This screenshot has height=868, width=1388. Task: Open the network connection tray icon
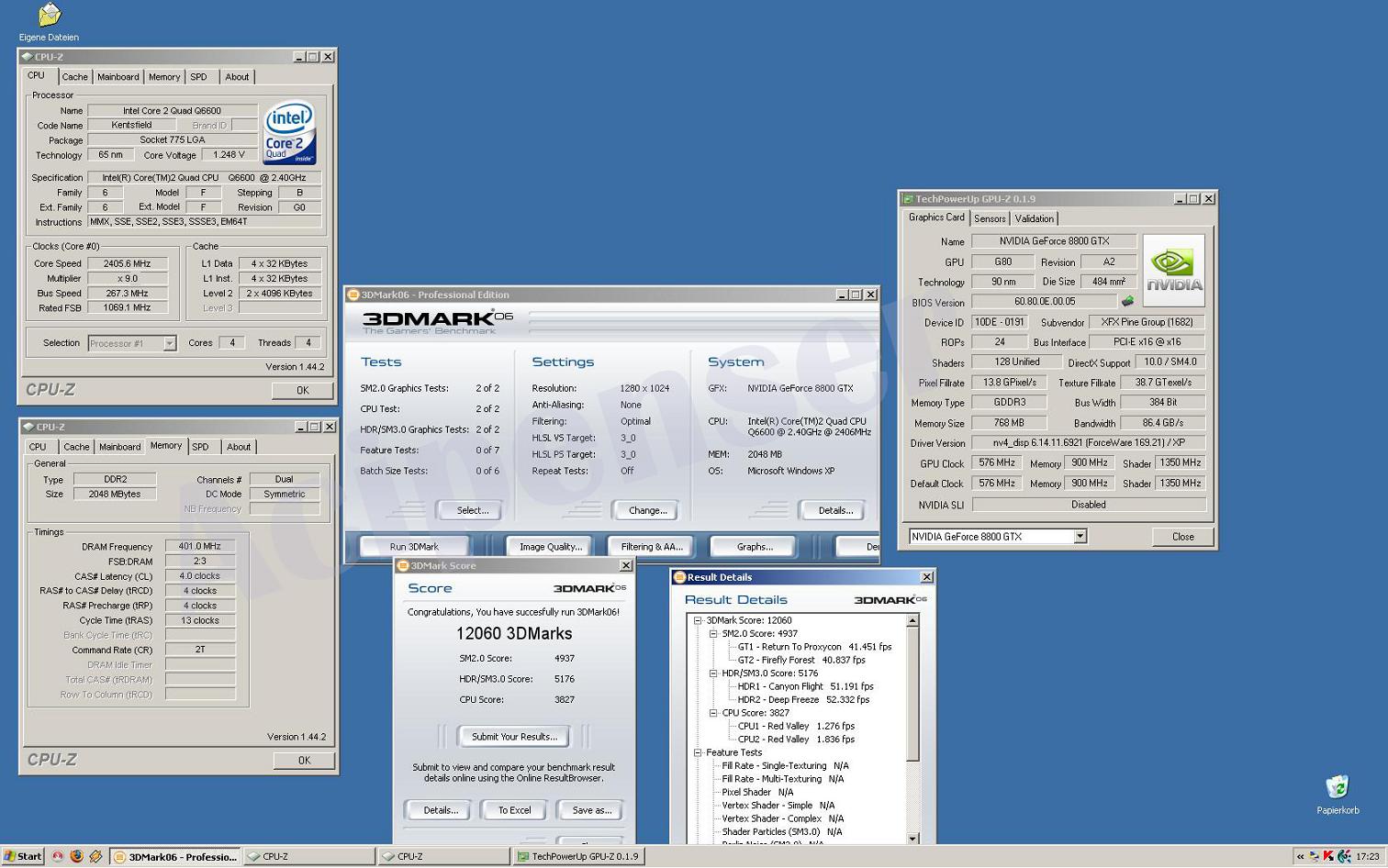pos(1314,857)
